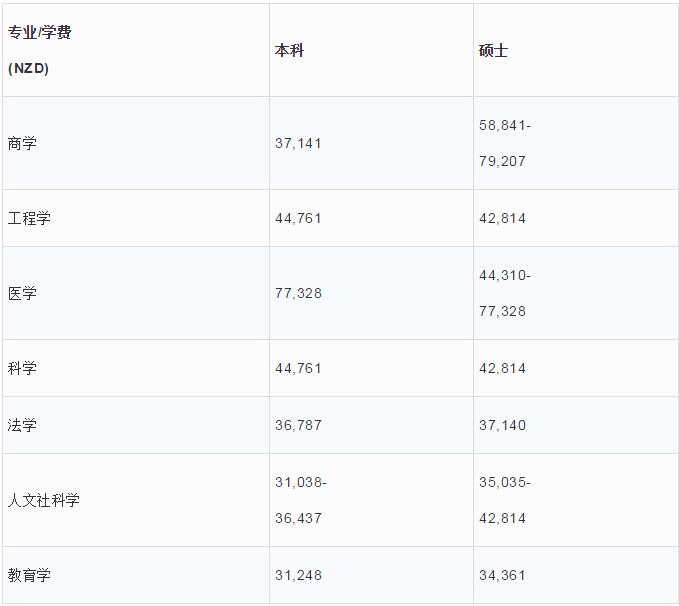Viewport: 679px width, 606px height.
Task: Click the 专业/学费 (NZD) header cell
Action: [40, 50]
